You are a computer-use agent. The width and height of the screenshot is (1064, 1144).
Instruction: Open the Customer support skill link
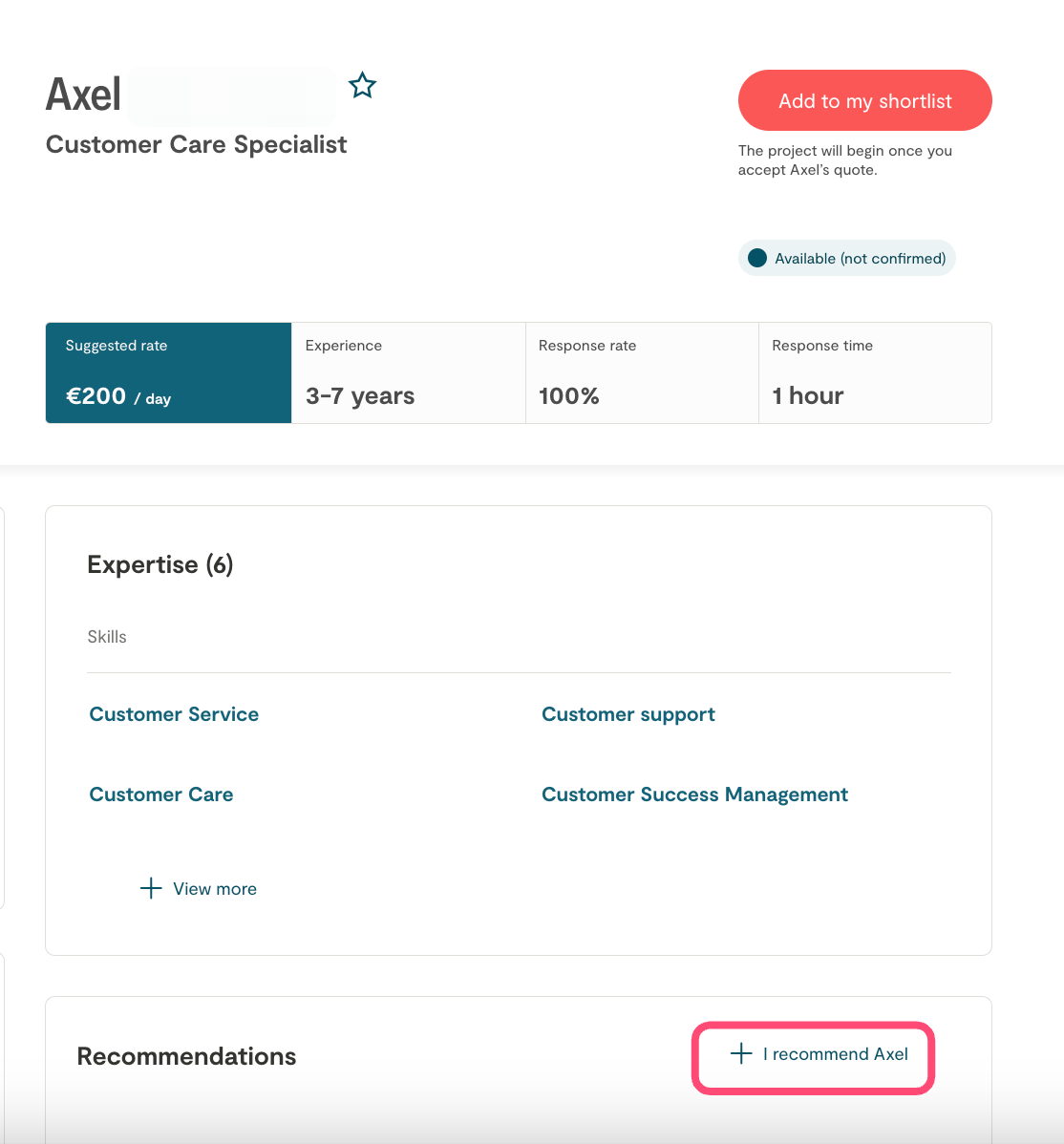point(628,714)
